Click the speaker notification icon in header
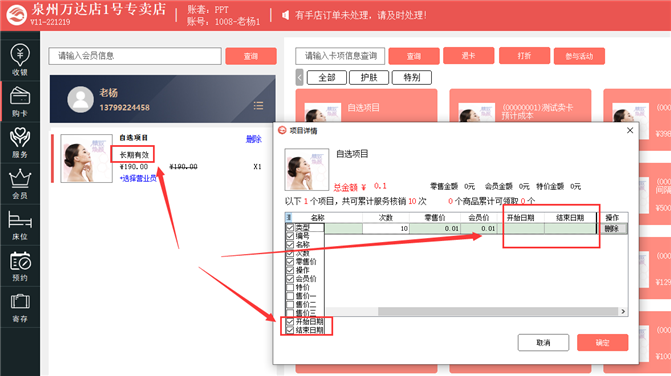 pos(285,15)
